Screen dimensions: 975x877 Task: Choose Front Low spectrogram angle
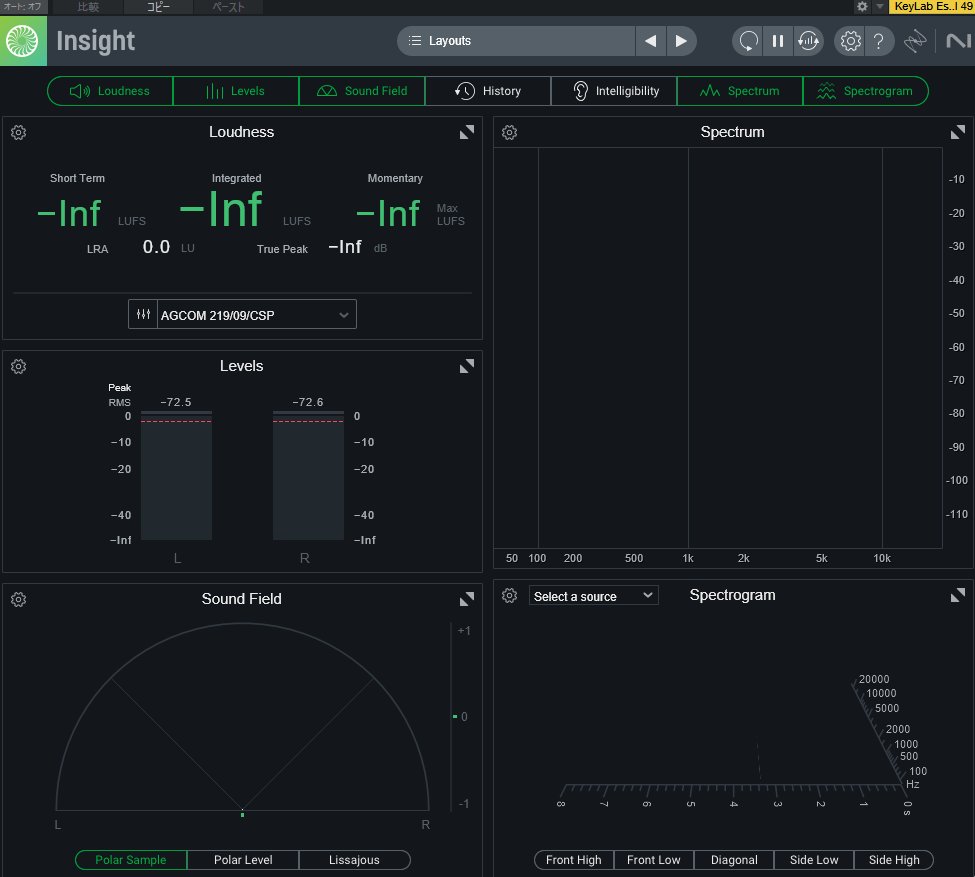click(654, 860)
